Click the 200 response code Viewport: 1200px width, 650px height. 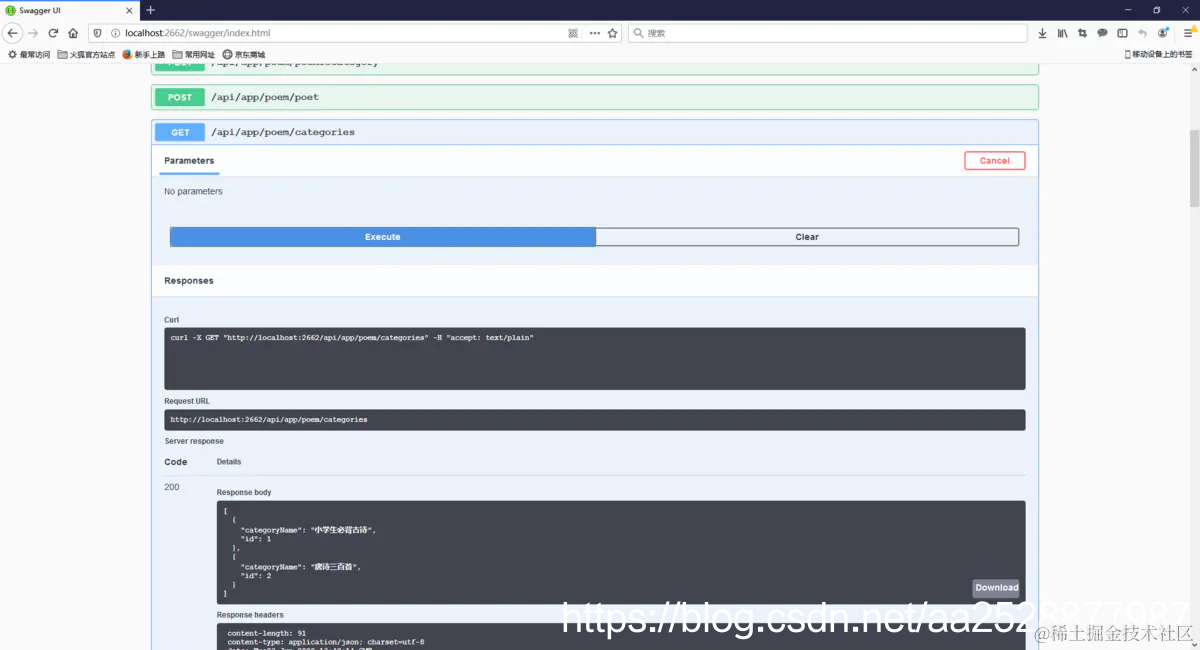pos(172,487)
